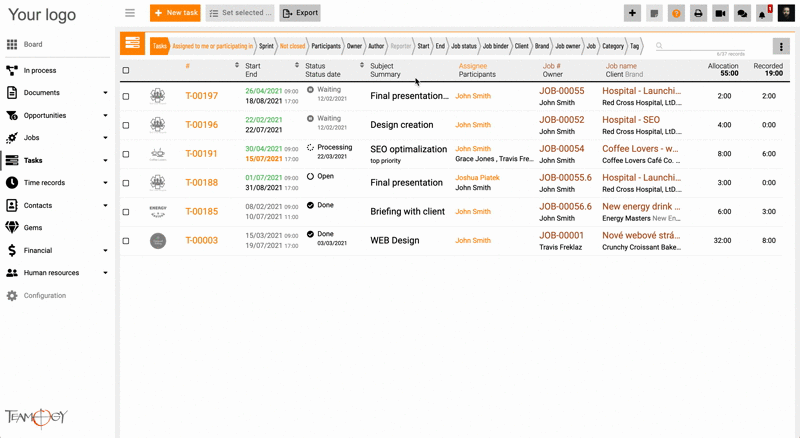Open the orange help question icon
800x438 pixels.
676,13
